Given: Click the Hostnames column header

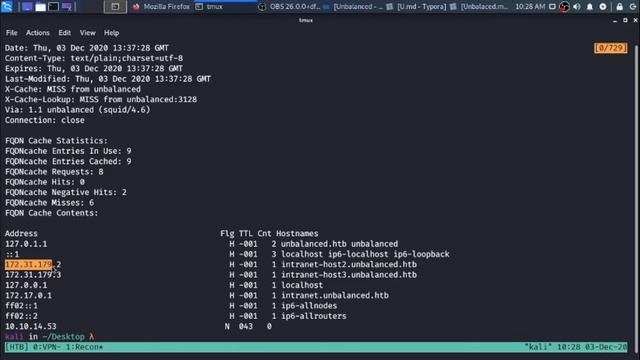Looking at the screenshot, I should [297, 233].
